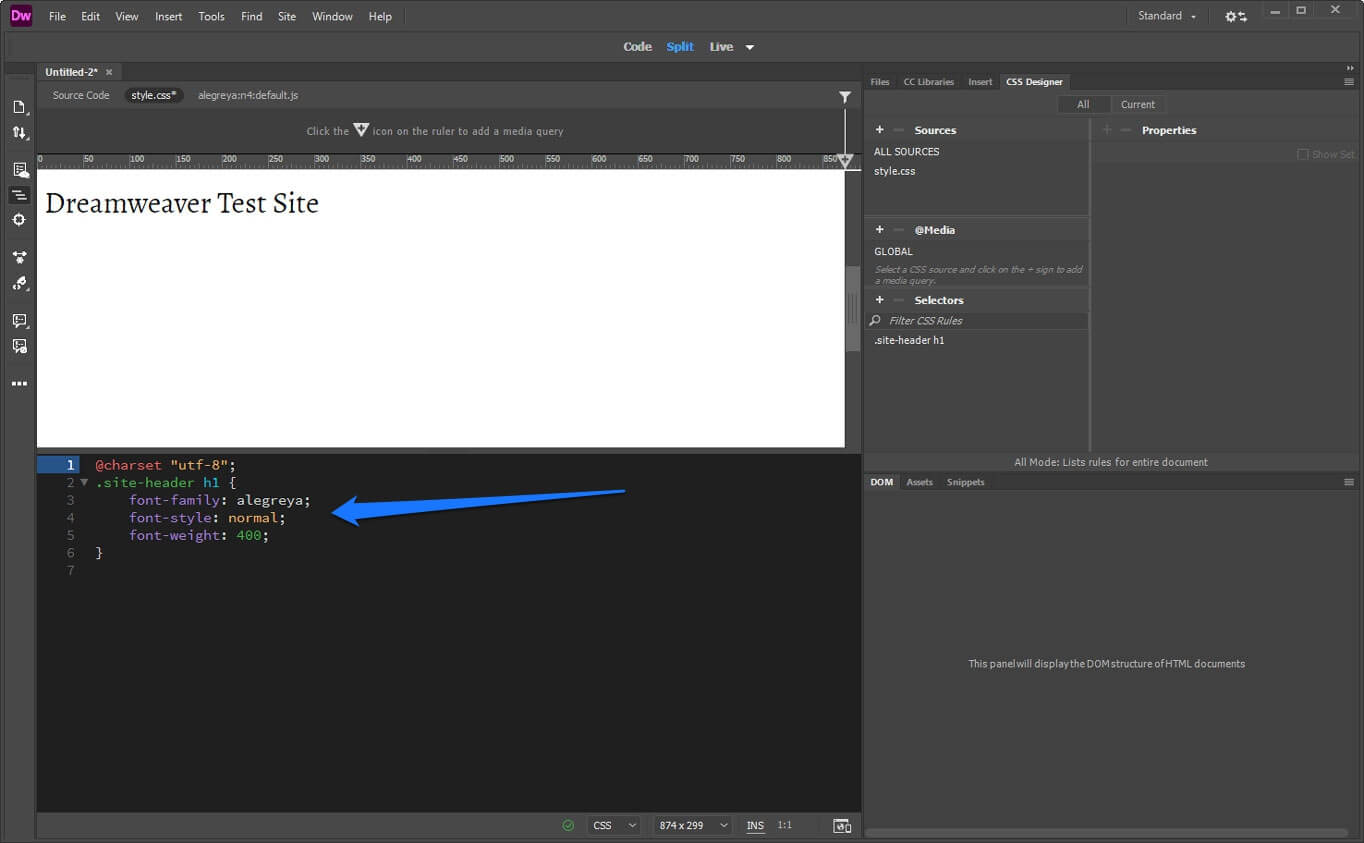Screen dimensions: 1364x843
Task: Switch to the Snippets tab
Action: tap(965, 482)
